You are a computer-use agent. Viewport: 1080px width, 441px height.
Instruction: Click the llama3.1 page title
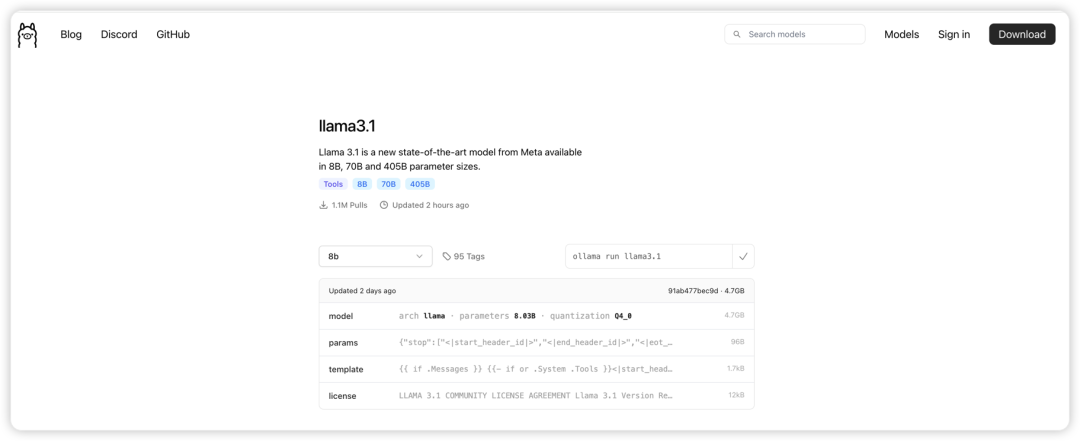[x=347, y=126]
